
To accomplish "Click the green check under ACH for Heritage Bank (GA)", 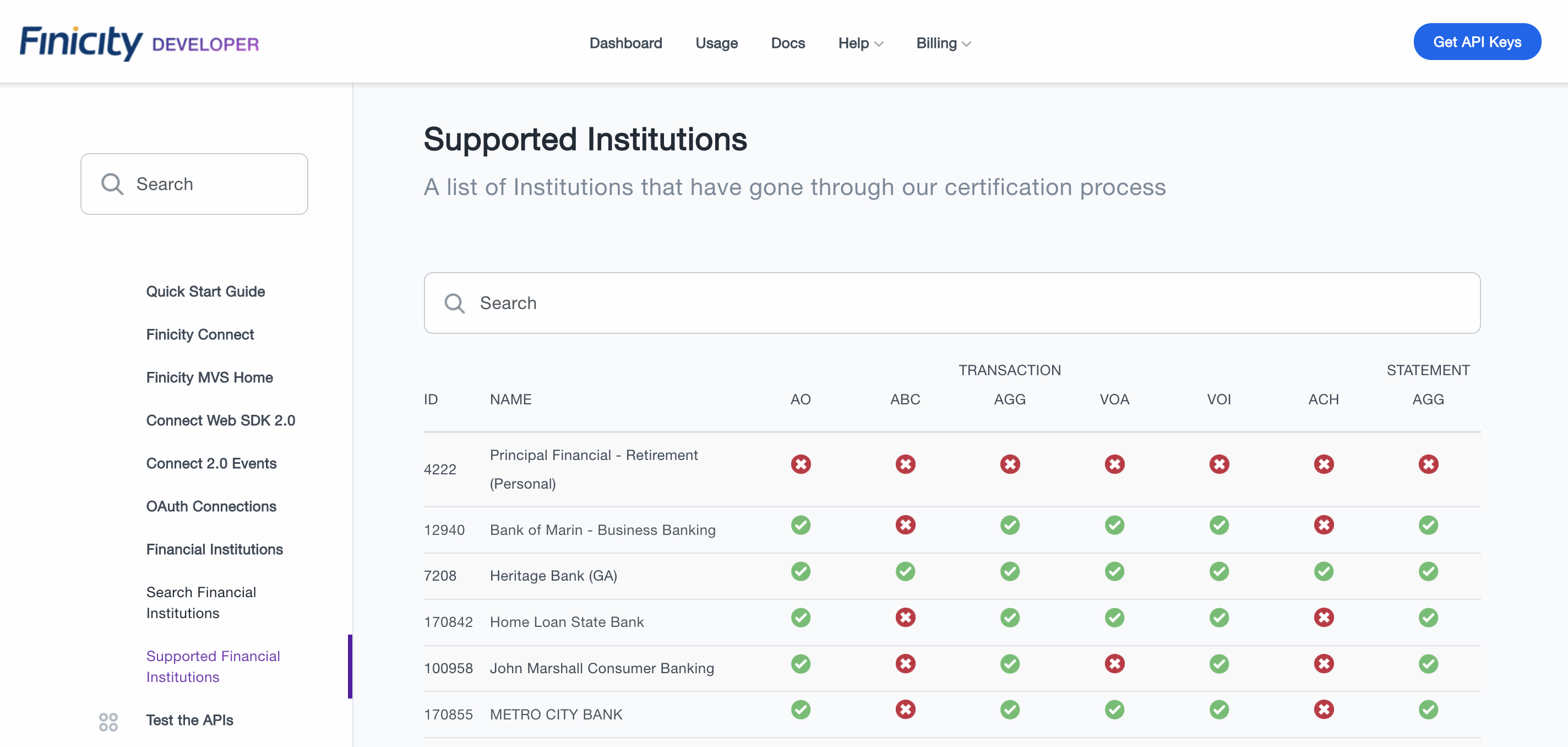I will (x=1324, y=571).
